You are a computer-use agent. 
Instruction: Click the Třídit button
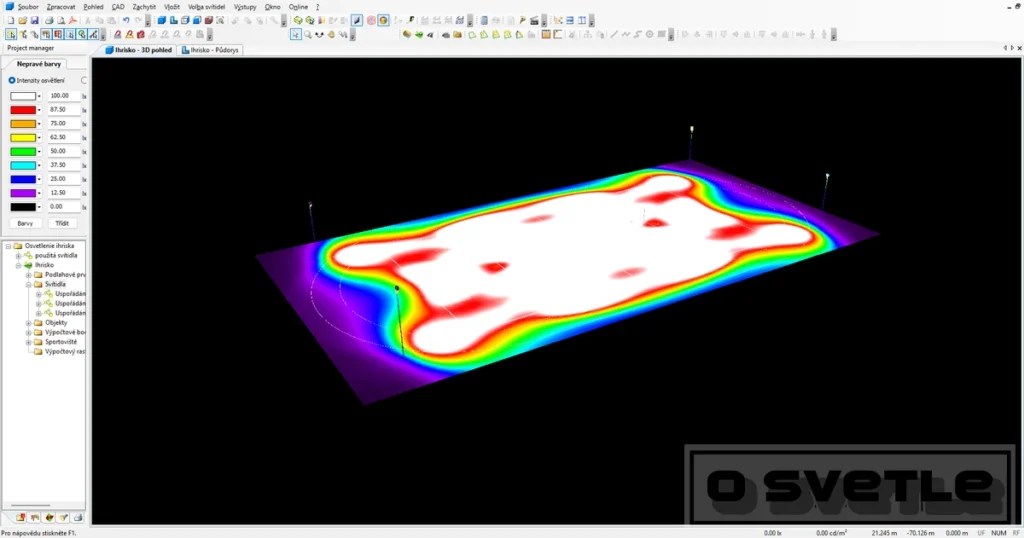click(62, 223)
